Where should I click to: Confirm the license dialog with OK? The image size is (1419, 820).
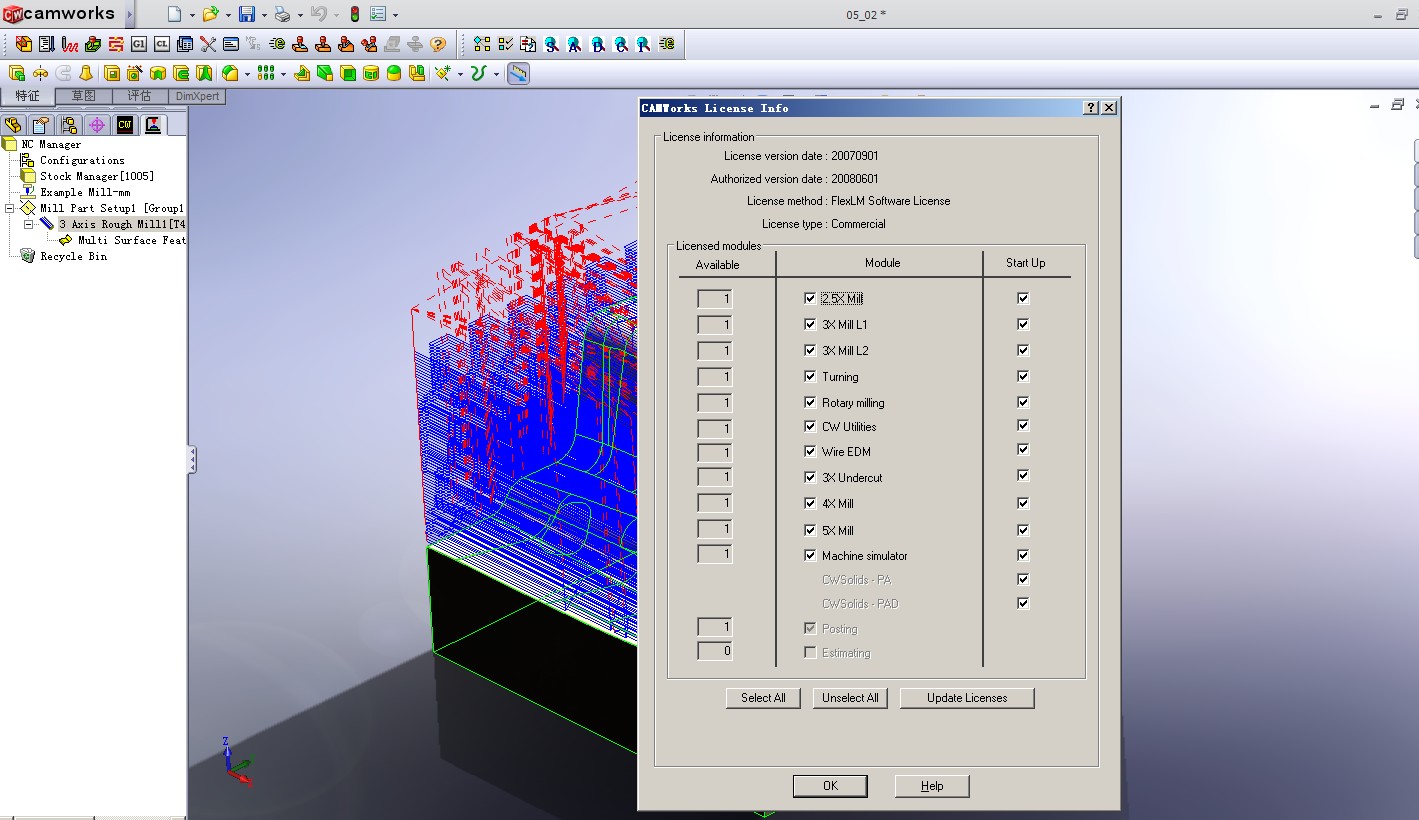tap(830, 786)
